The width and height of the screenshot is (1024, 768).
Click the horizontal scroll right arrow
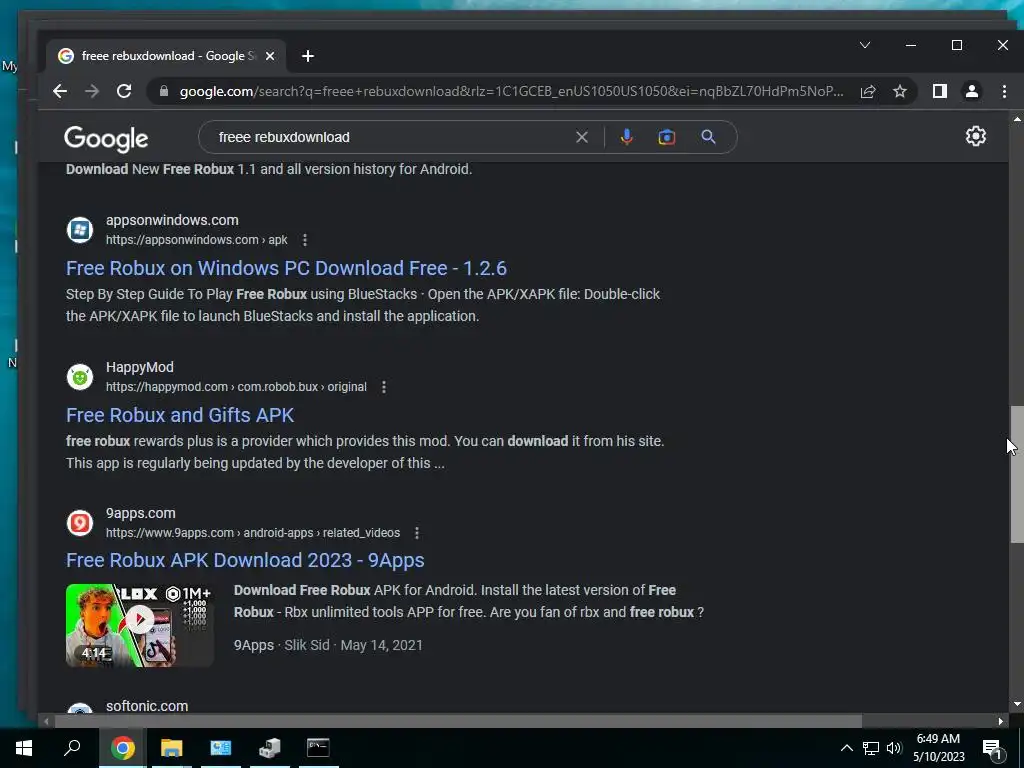click(x=1000, y=722)
